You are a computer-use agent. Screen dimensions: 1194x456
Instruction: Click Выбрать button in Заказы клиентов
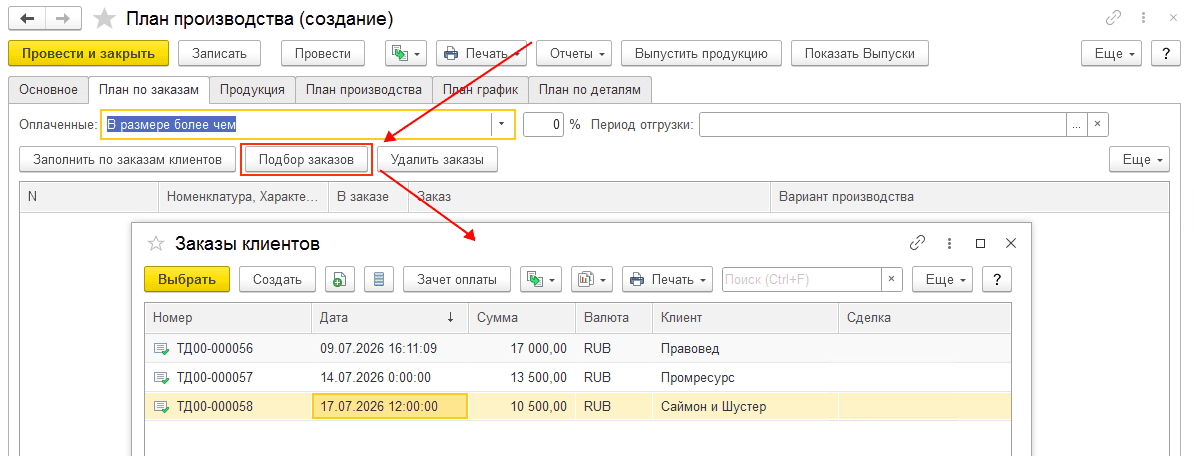click(187, 279)
